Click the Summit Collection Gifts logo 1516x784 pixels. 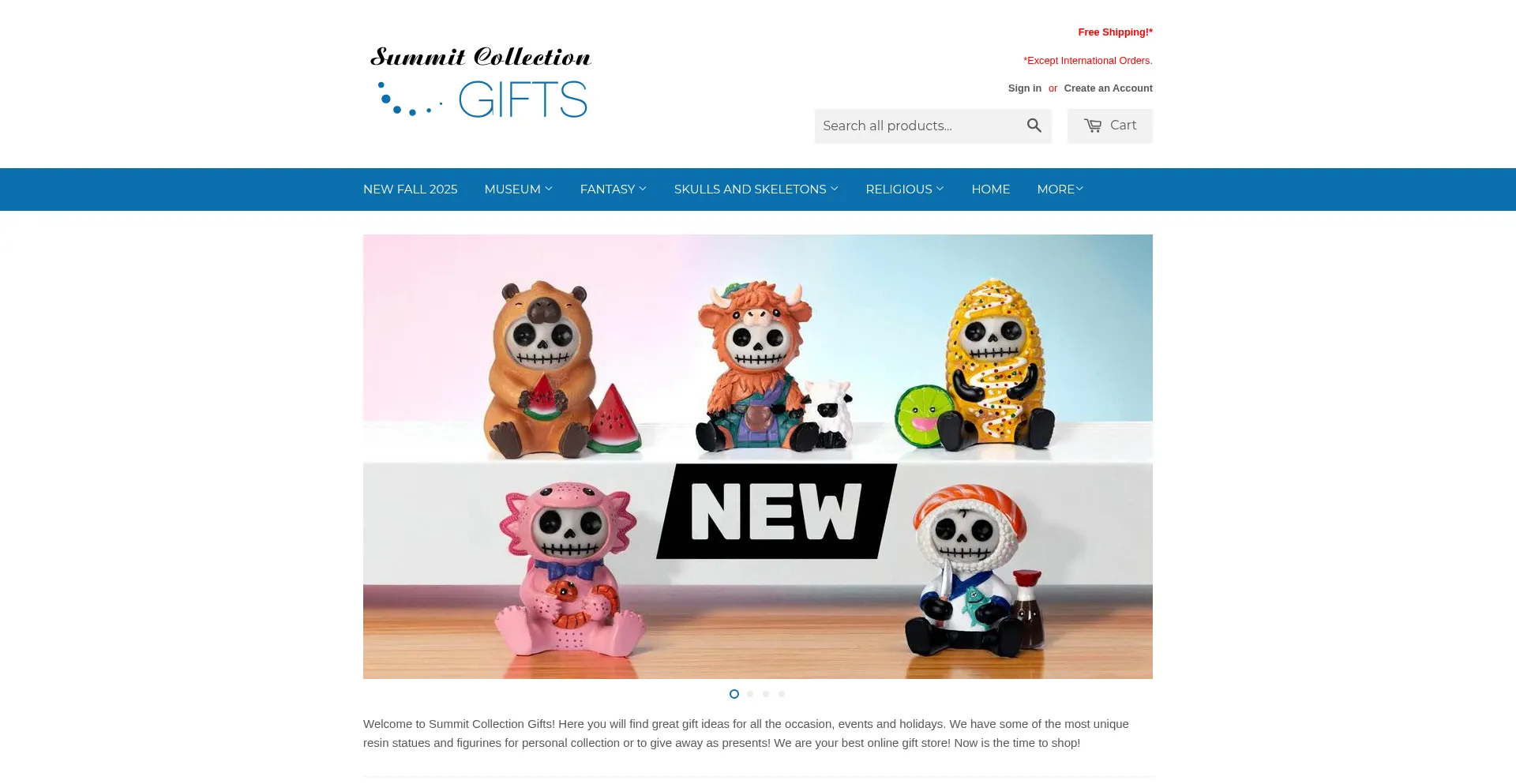coord(481,83)
